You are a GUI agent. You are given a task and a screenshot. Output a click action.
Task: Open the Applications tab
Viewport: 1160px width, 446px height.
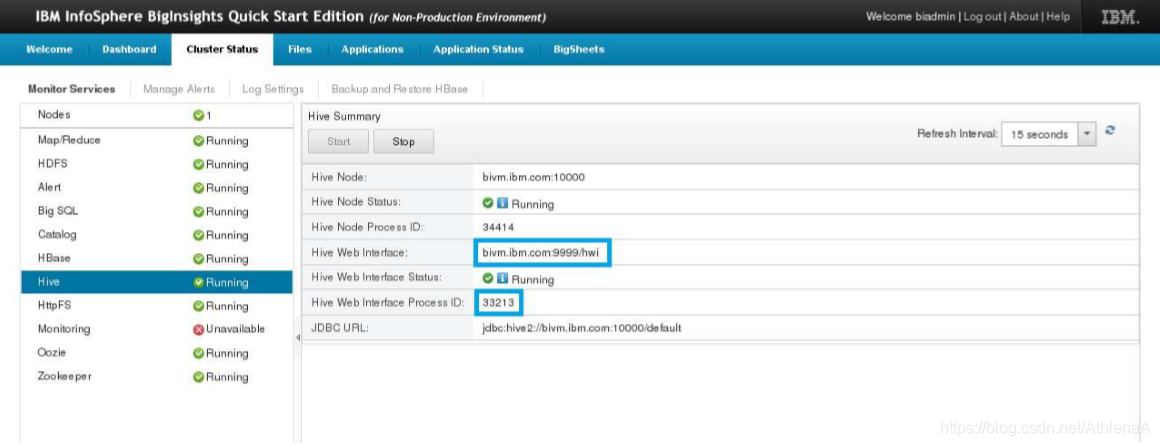pyautogui.click(x=372, y=50)
